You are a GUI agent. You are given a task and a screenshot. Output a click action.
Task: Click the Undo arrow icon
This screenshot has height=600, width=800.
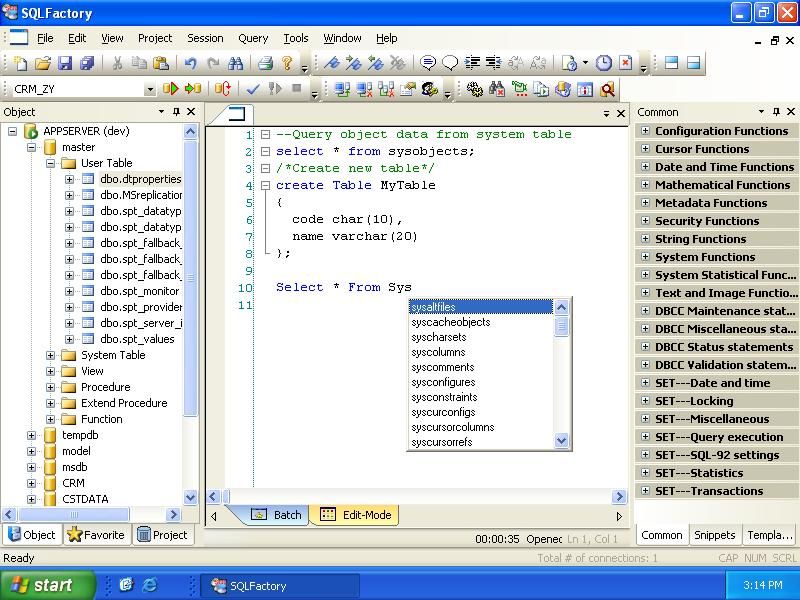[190, 63]
